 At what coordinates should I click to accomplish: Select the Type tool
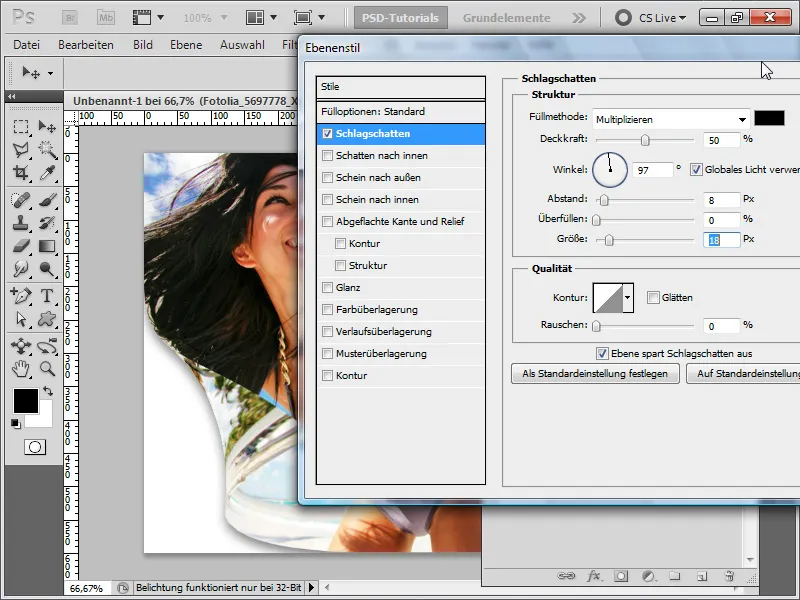tap(47, 296)
